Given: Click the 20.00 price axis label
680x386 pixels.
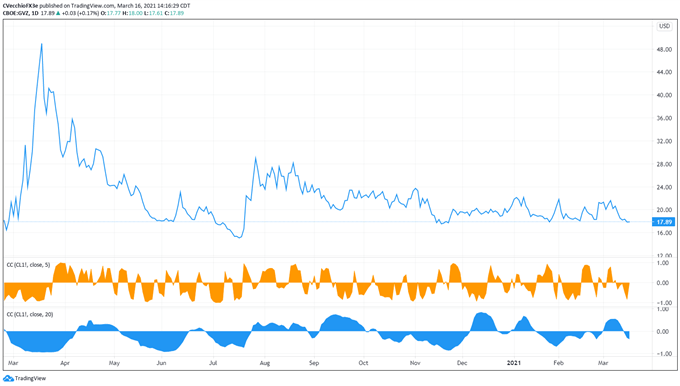Looking at the screenshot, I should point(664,210).
